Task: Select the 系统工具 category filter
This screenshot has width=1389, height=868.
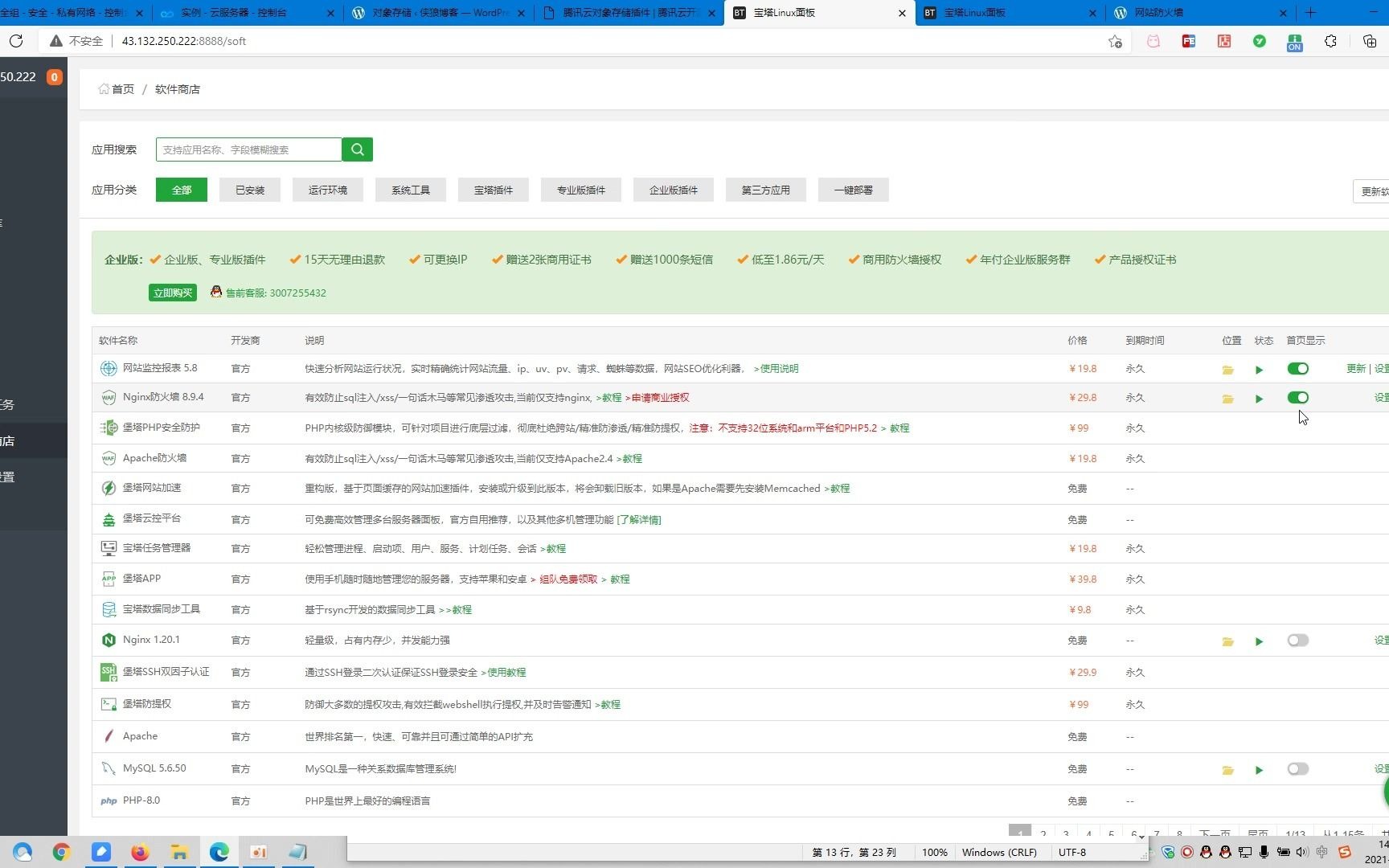Action: [x=411, y=190]
